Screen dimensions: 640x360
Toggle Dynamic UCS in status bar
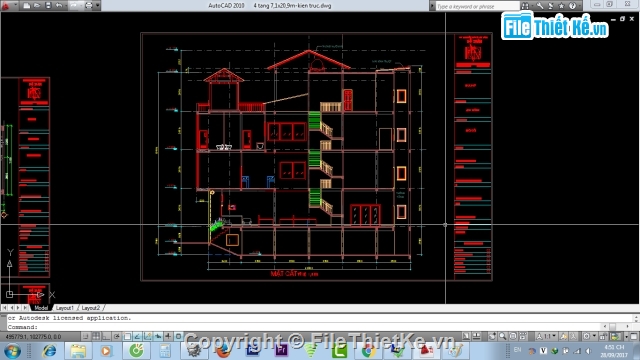click(148, 336)
